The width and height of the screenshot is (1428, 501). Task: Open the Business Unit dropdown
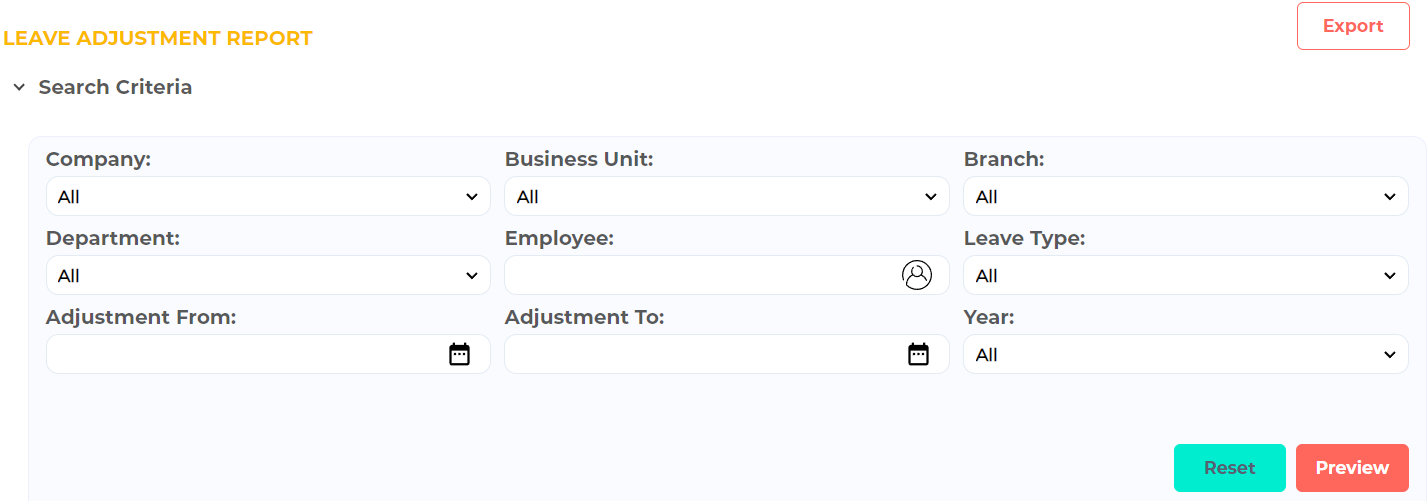click(x=727, y=196)
